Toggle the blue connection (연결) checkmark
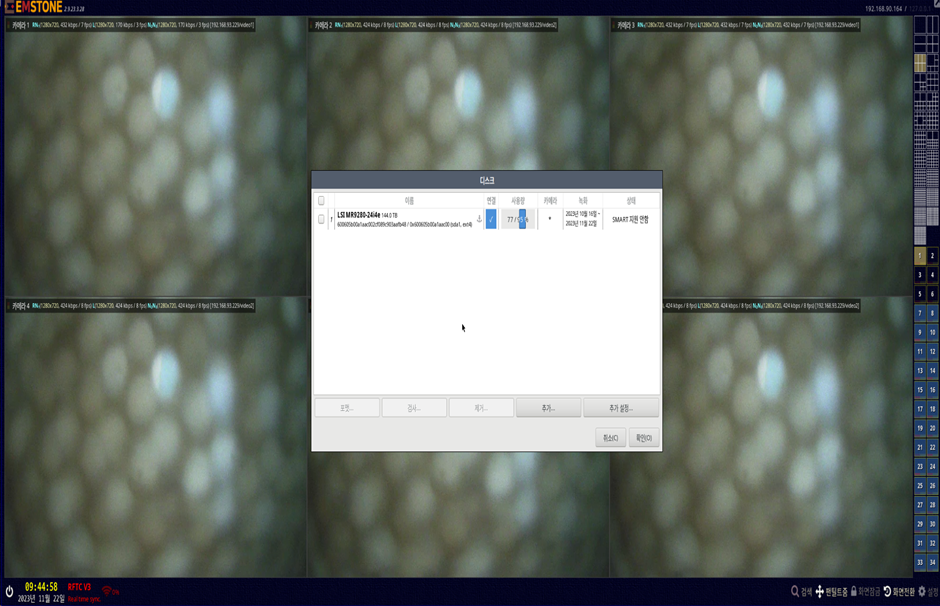The height and width of the screenshot is (606, 940). coord(491,219)
